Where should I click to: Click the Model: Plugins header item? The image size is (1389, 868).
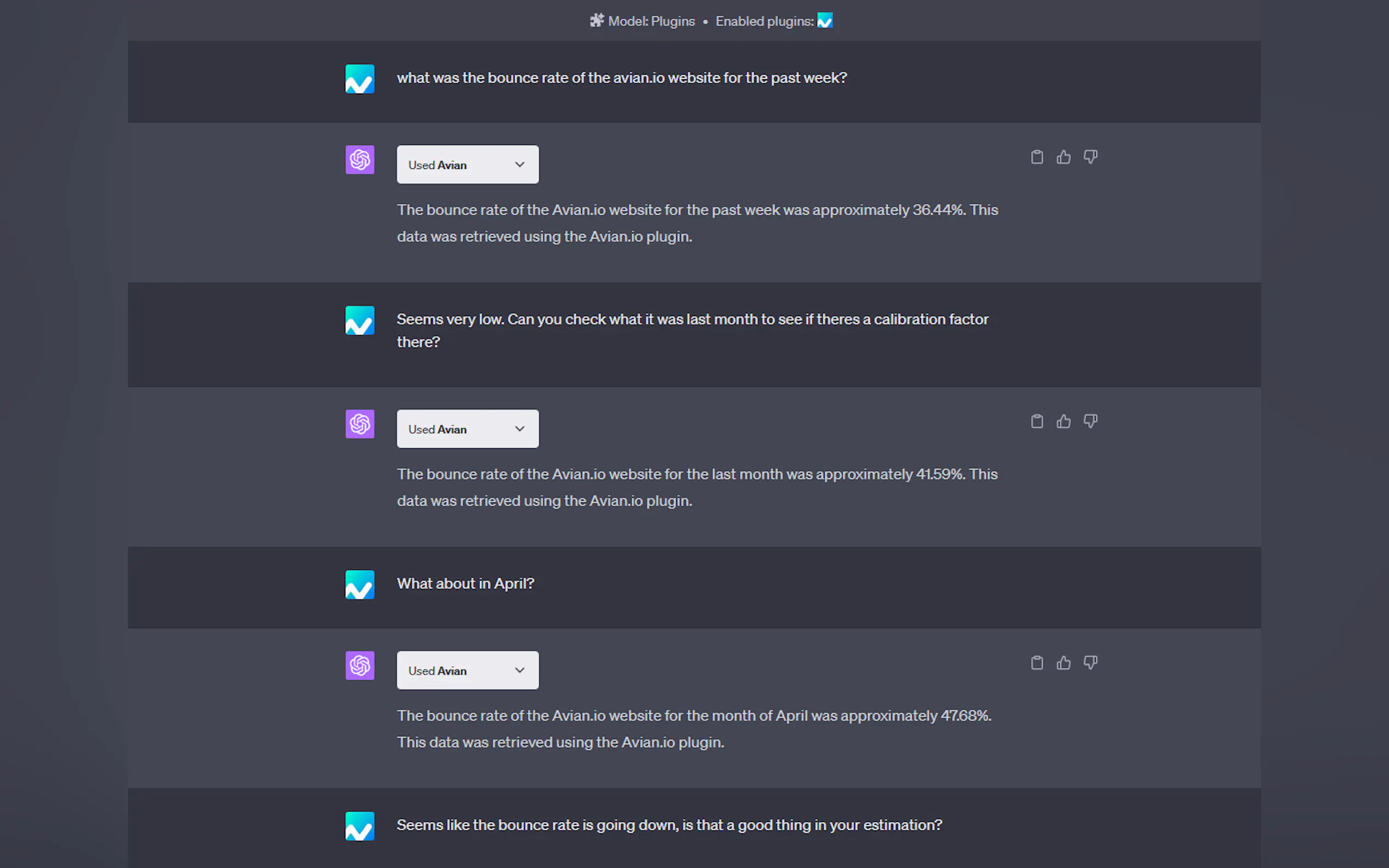pyautogui.click(x=651, y=21)
